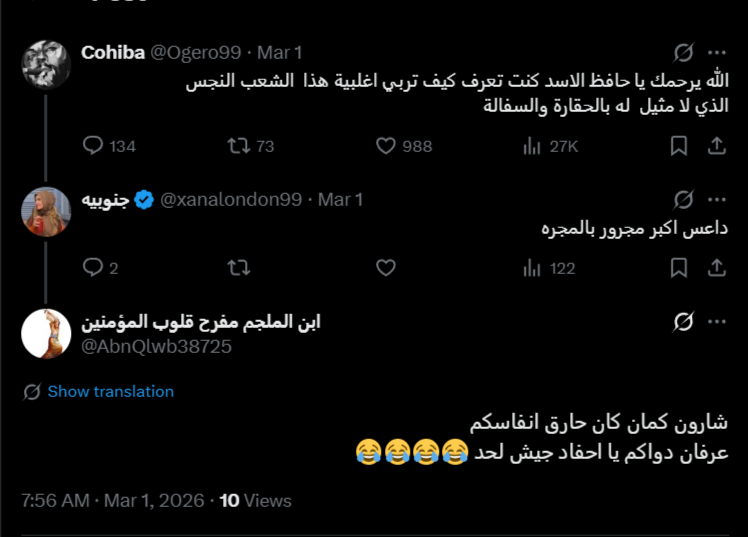Reply to the Cohiba tweet

tap(93, 146)
